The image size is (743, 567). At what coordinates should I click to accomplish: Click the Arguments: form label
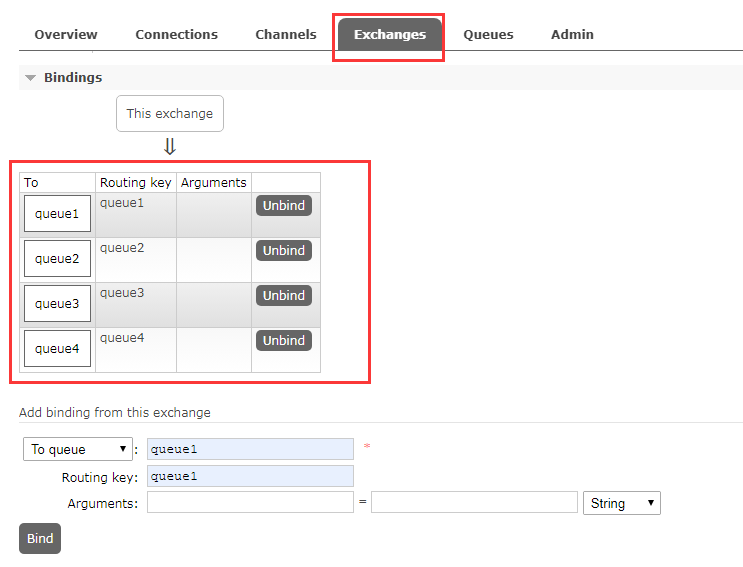point(102,504)
